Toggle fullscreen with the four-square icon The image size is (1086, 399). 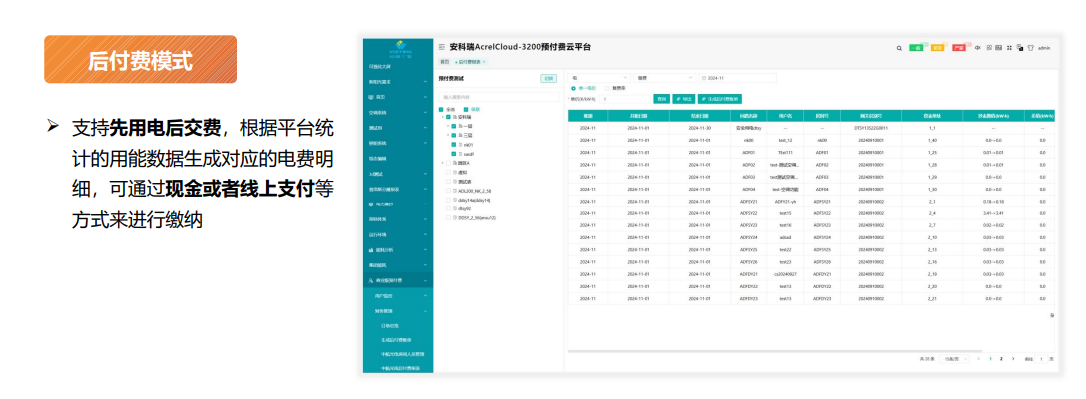pyautogui.click(x=1009, y=48)
